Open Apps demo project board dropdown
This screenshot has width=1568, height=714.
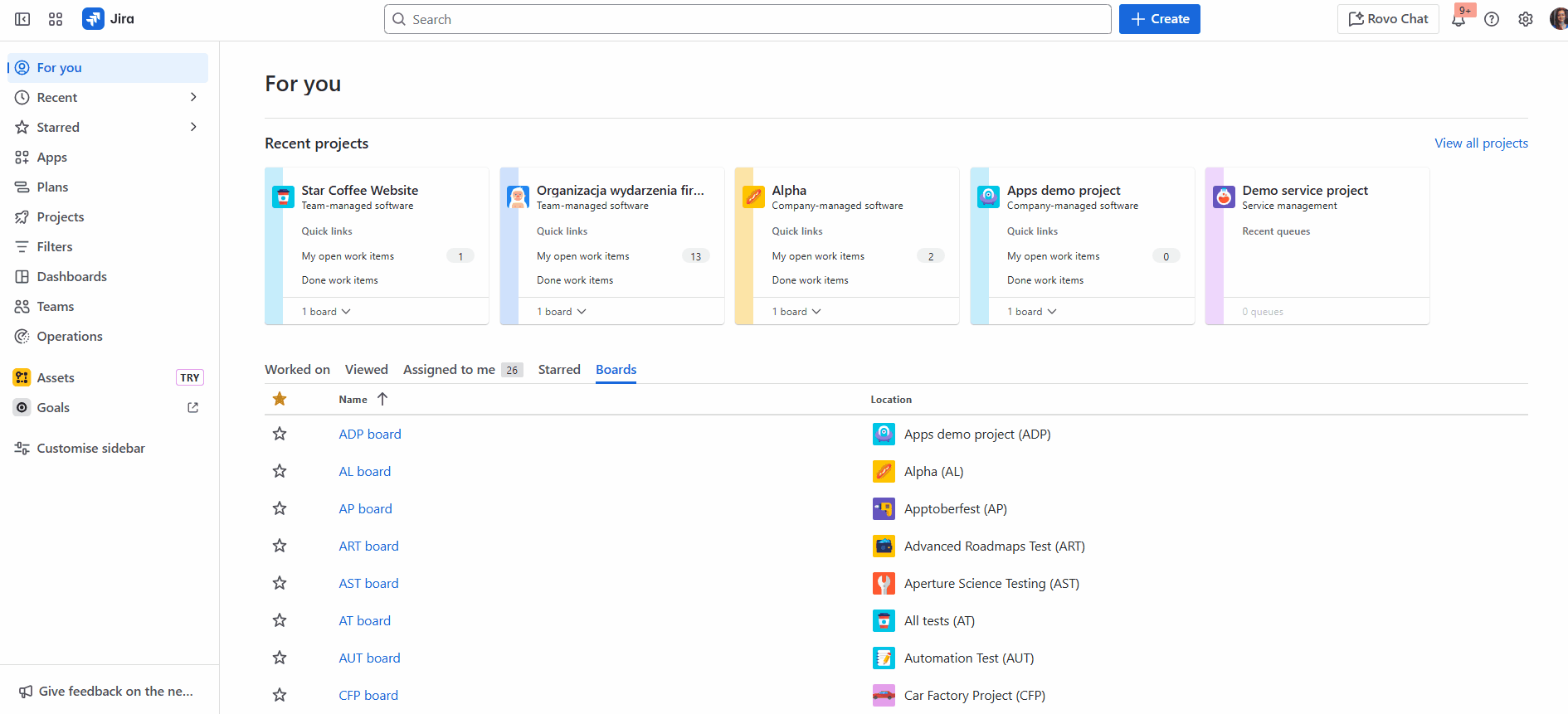tap(1032, 312)
